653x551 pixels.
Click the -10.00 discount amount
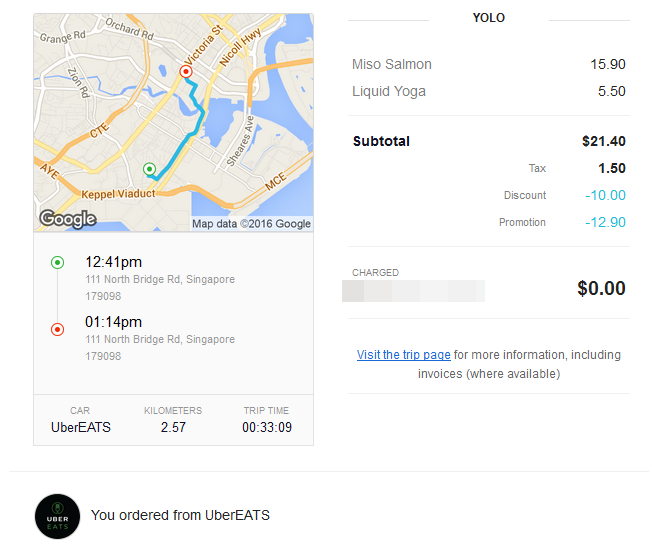pos(603,195)
